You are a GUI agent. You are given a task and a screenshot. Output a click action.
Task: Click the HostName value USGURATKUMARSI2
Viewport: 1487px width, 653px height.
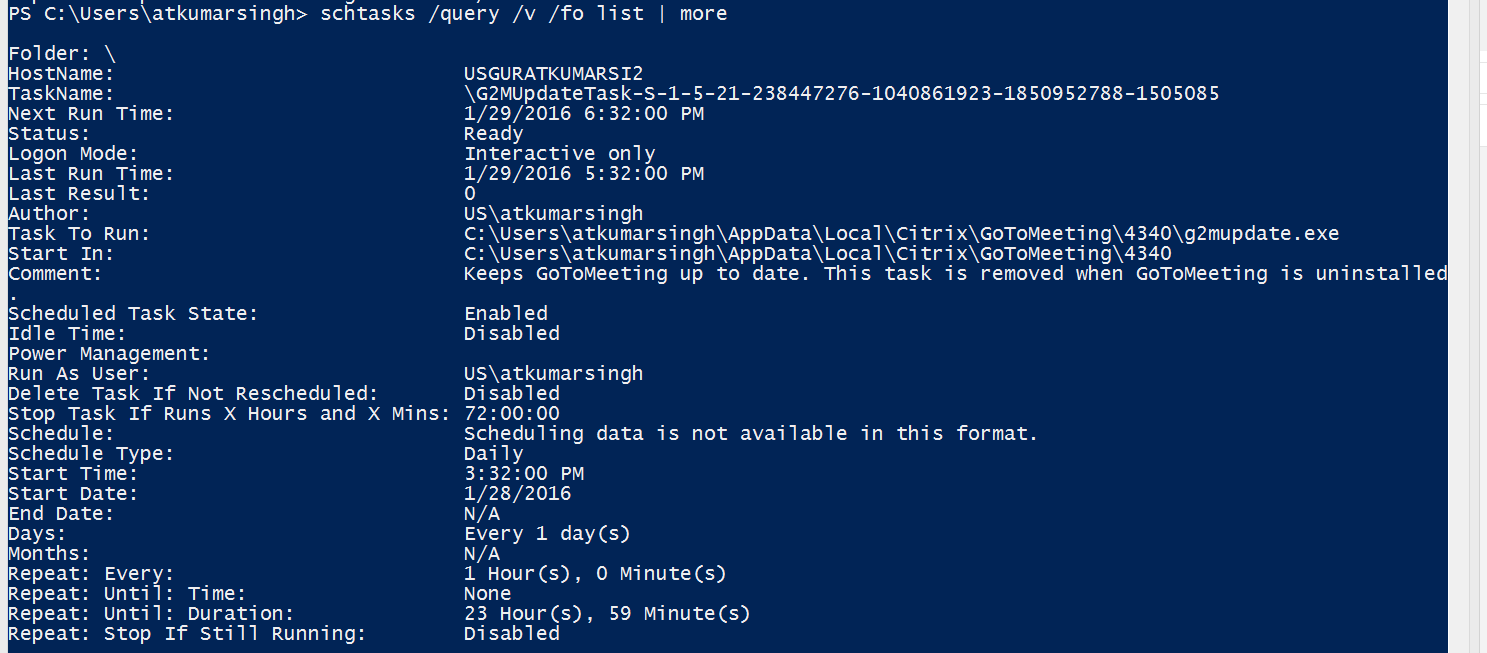[553, 73]
